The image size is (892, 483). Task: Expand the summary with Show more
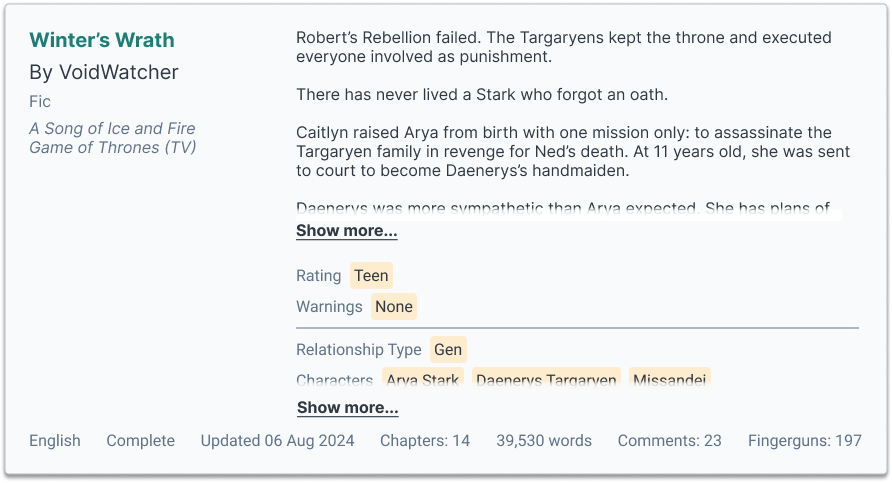pos(346,230)
